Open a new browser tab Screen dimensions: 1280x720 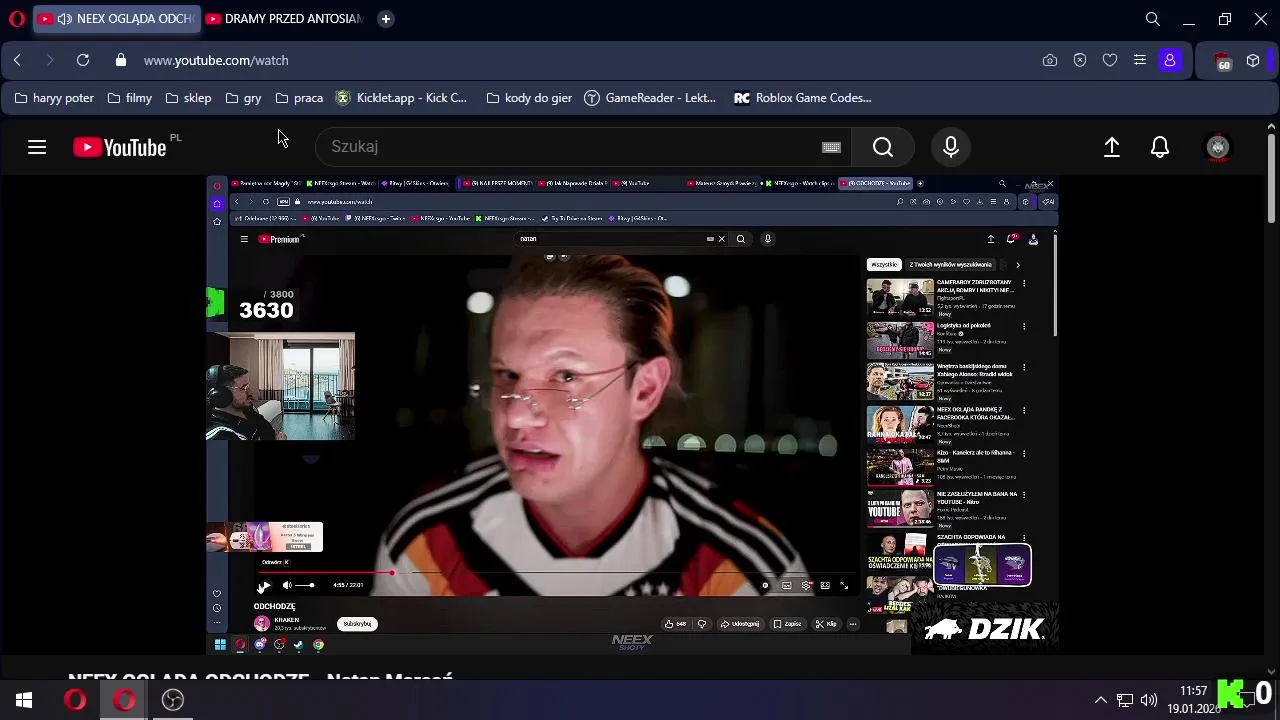(386, 19)
